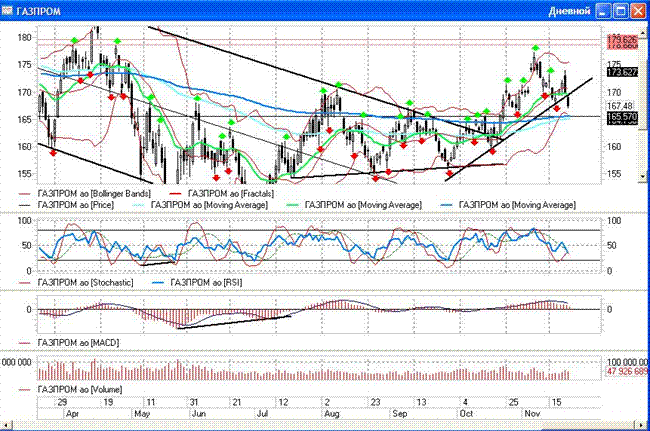
Task: Click the Volume legend entry
Action: click(x=70, y=390)
